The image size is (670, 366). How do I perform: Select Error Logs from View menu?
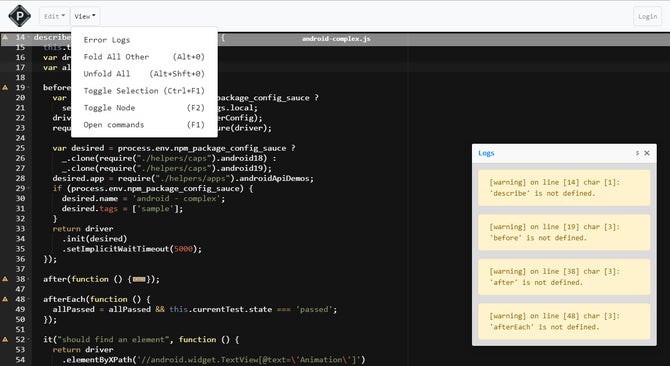[144, 40]
